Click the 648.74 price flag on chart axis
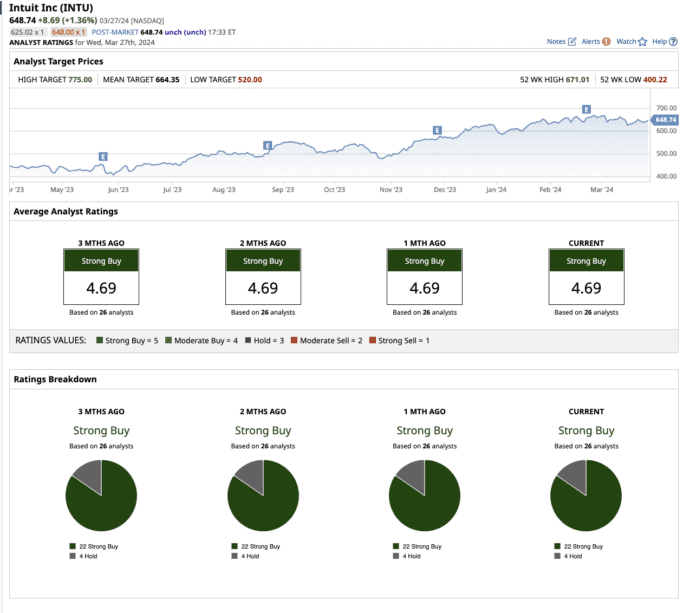The image size is (696, 613). (x=664, y=120)
